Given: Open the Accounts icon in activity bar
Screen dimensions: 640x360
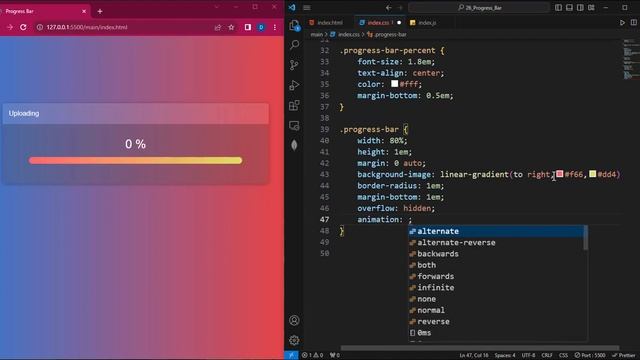Looking at the screenshot, I should [294, 320].
